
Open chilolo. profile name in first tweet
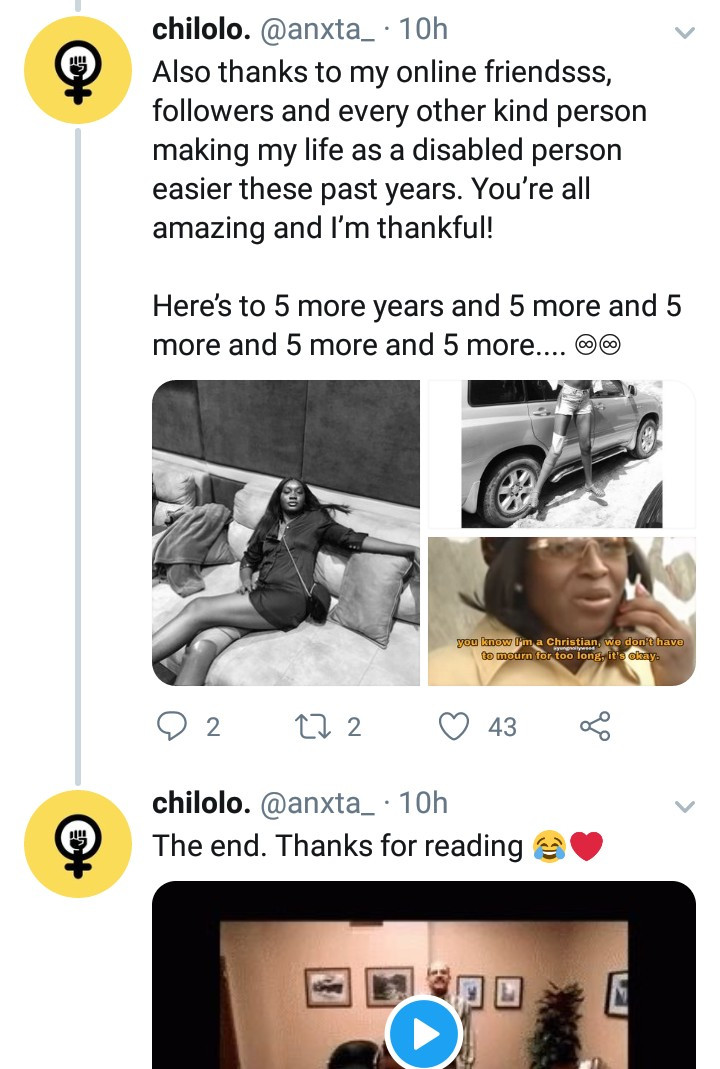[x=201, y=30]
